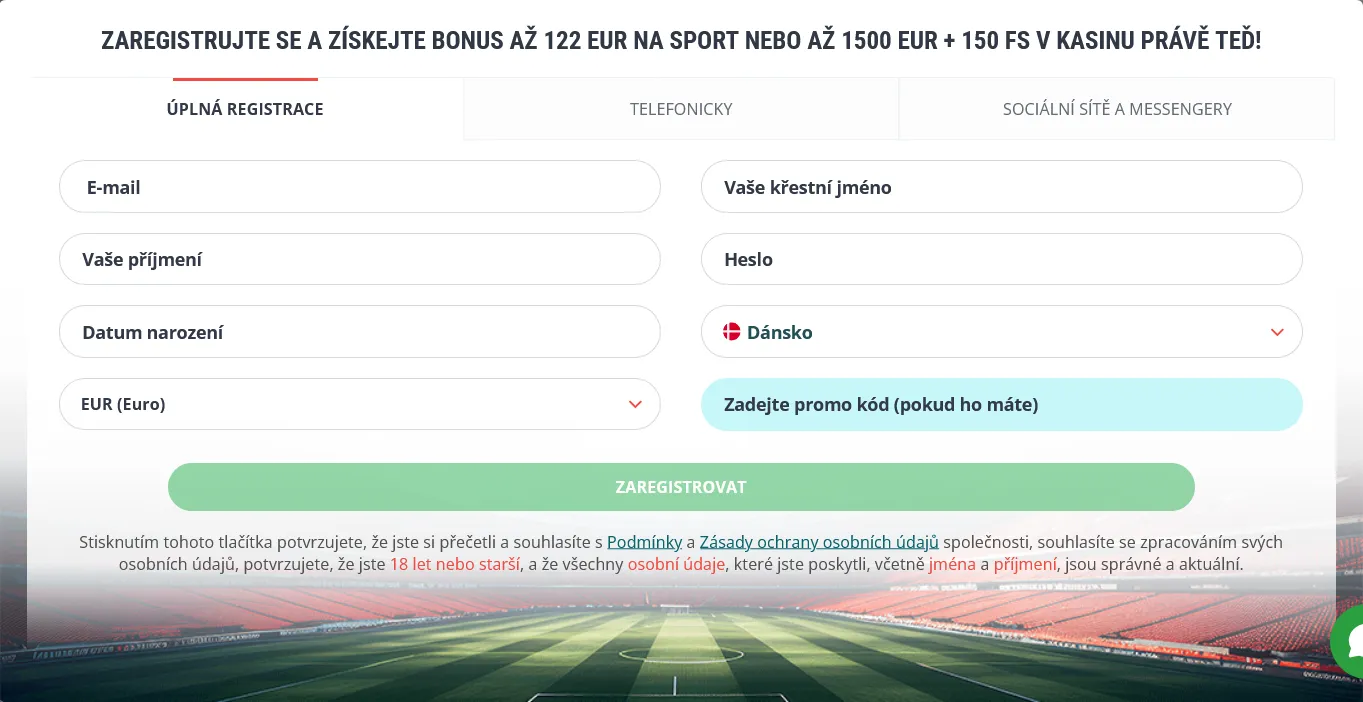This screenshot has height=702, width=1363.
Task: Click the '18 let nebo starší' highlighted text
Action: (454, 564)
